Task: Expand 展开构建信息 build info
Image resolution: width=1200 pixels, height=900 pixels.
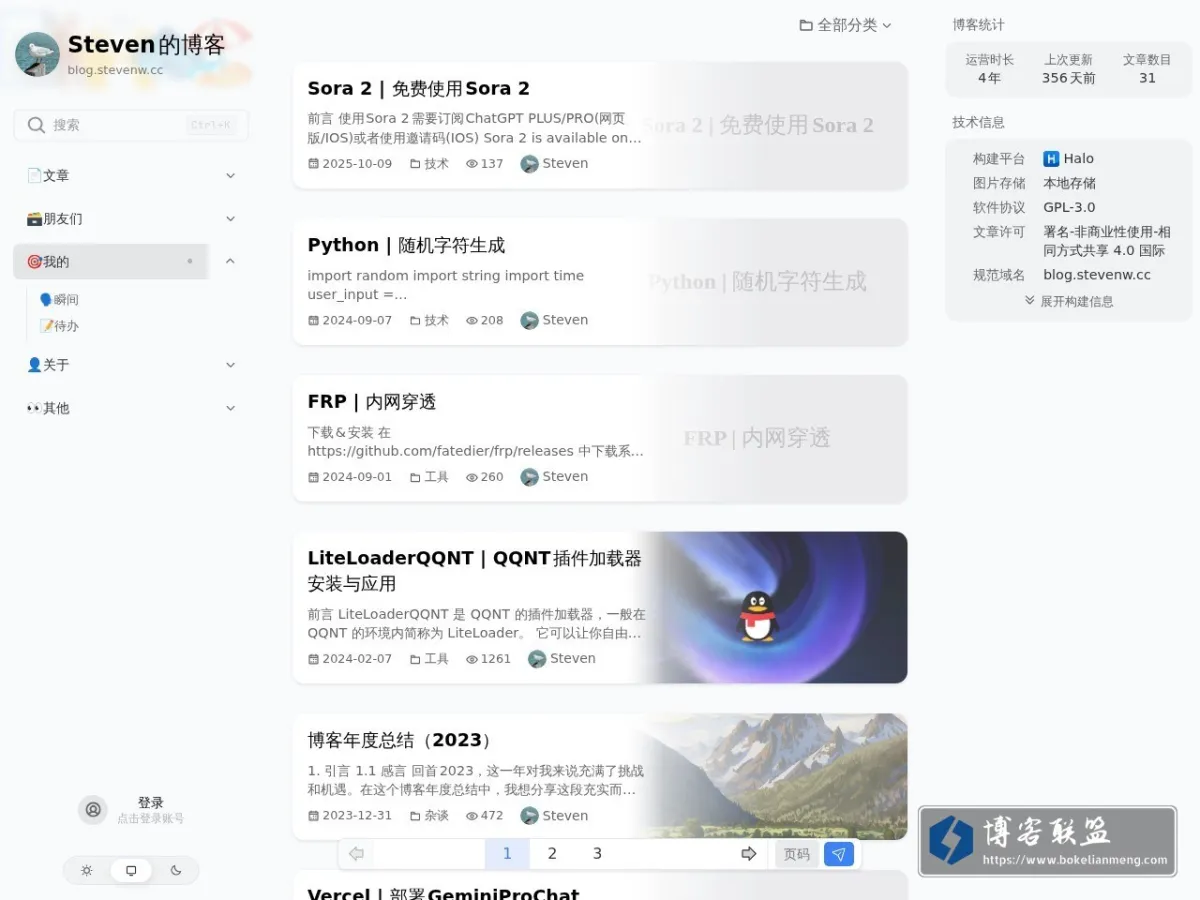Action: pyautogui.click(x=1069, y=301)
